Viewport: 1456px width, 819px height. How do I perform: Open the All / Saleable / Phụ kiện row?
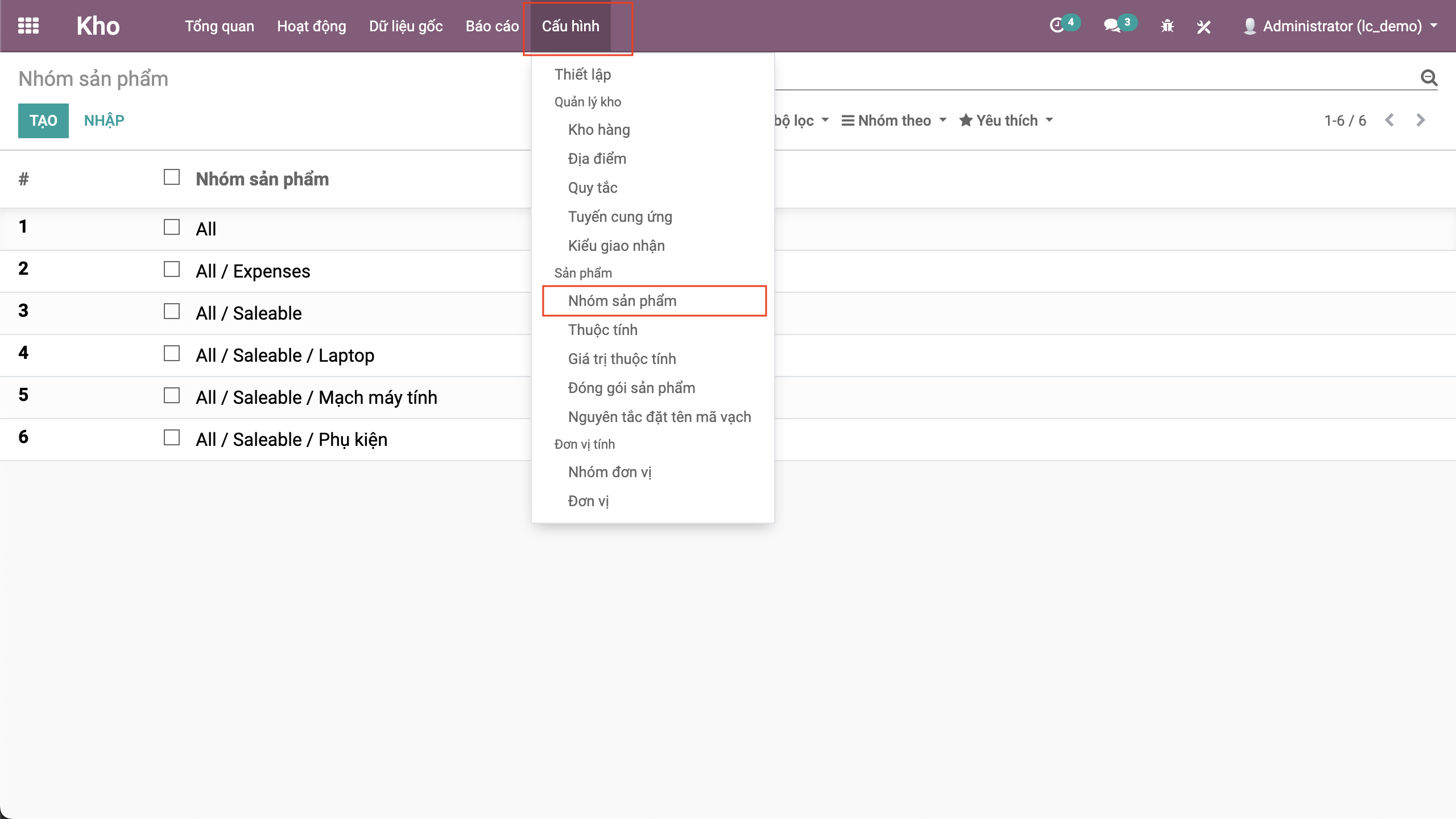pyautogui.click(x=291, y=440)
